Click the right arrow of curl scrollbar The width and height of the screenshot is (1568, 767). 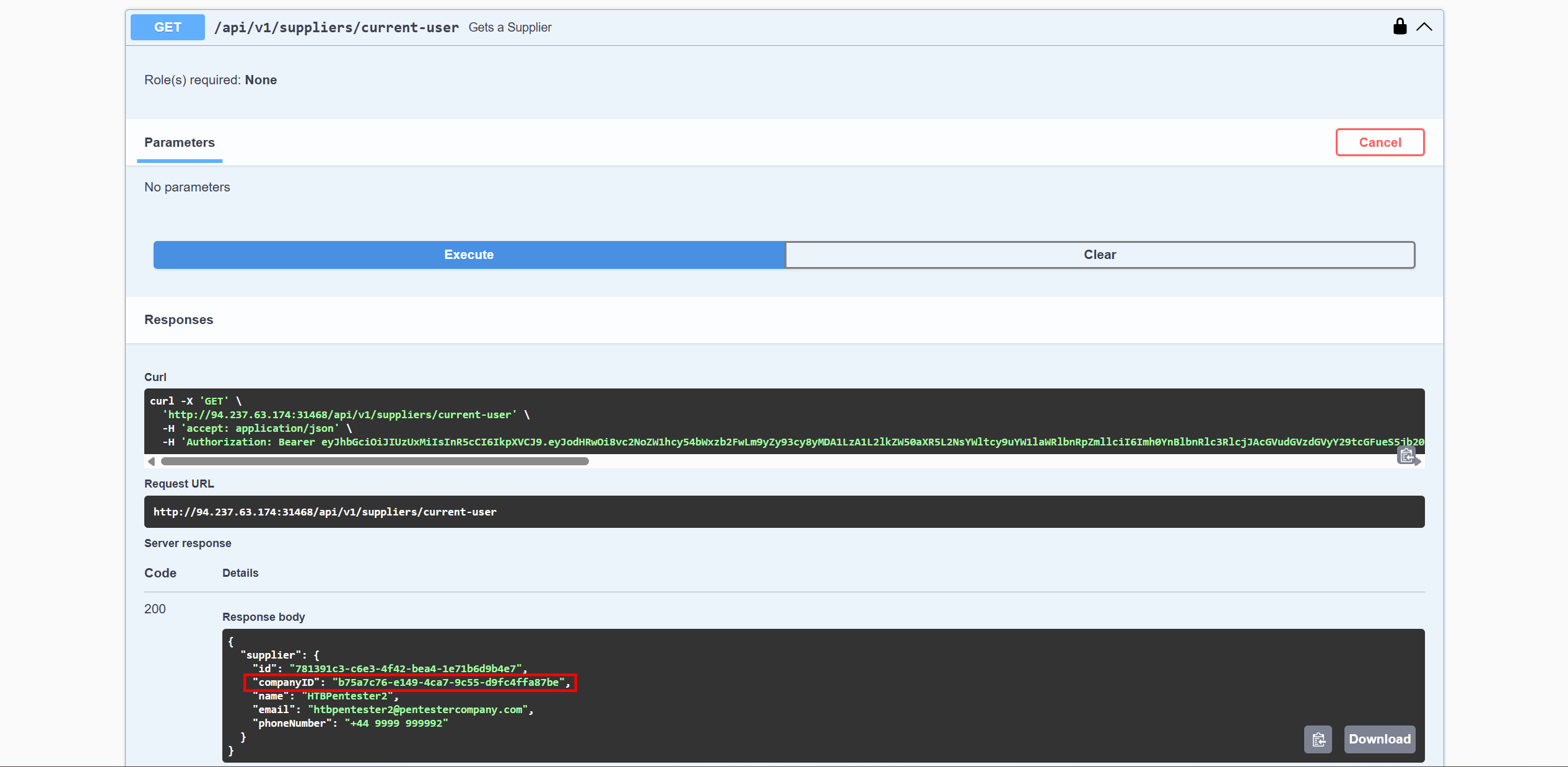point(1418,462)
